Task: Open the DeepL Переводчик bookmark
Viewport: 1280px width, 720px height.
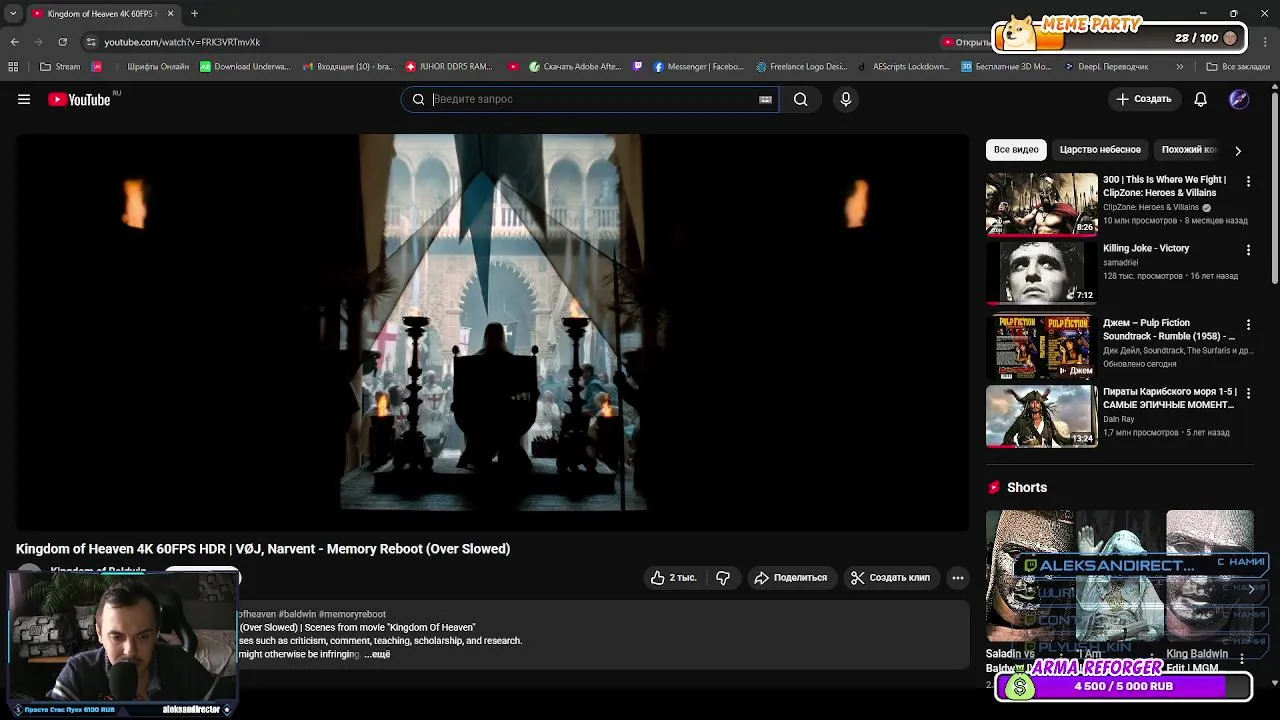Action: (1106, 67)
